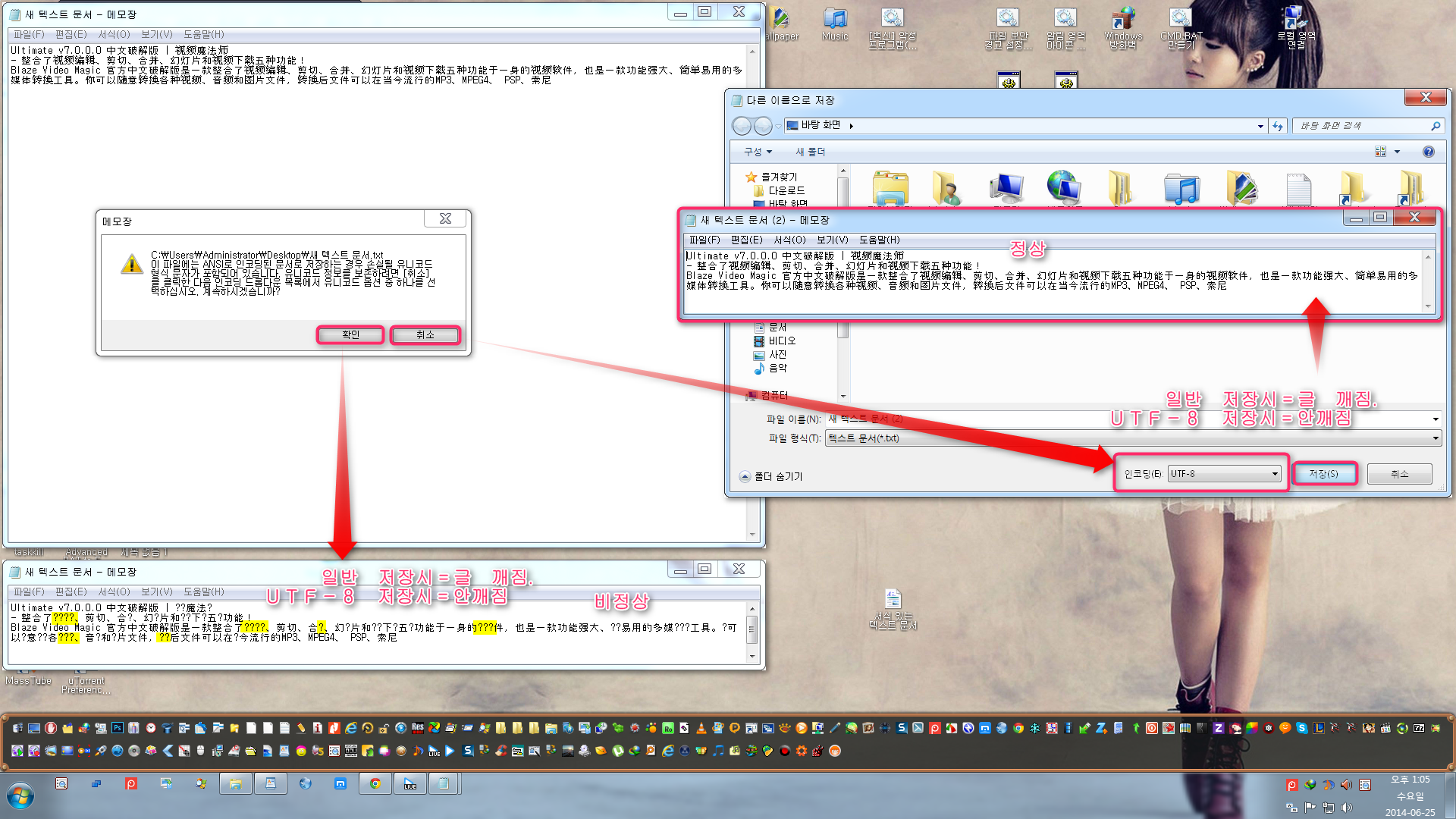Click 취소 in the Save As dialog
The image size is (1456, 819).
click(1399, 474)
